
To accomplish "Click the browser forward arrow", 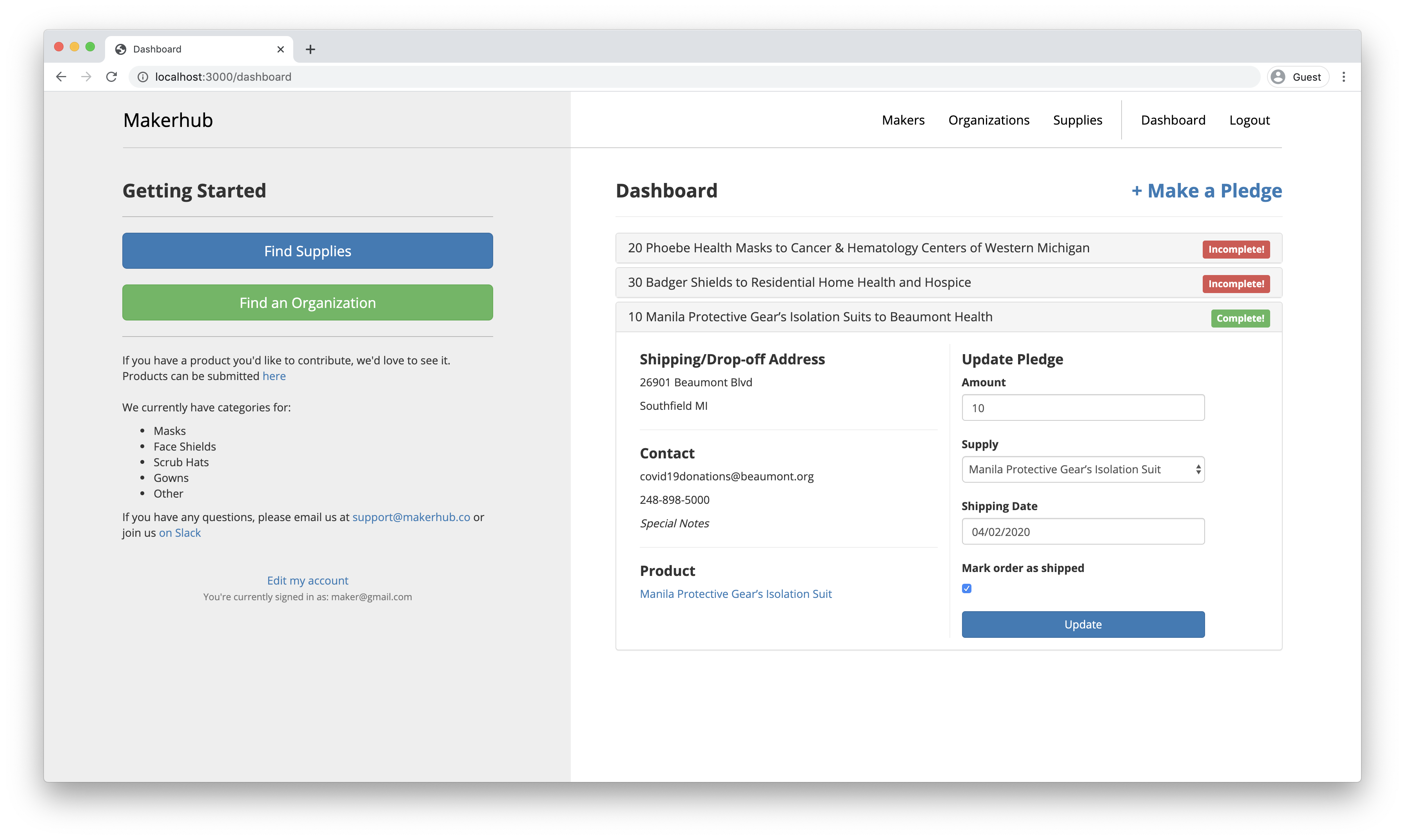I will pyautogui.click(x=86, y=77).
